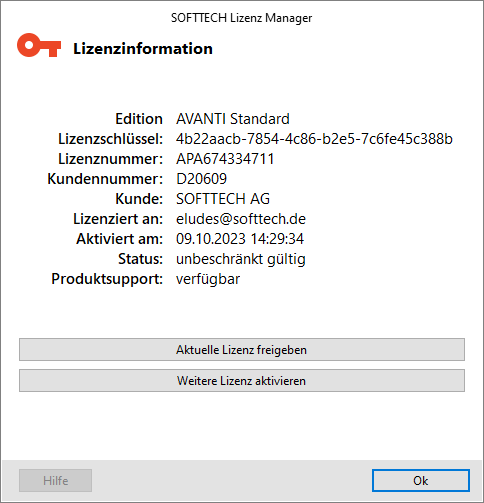Viewport: 484px width, 503px height.
Task: Click the activation date 09.10.2023 14:29:34
Action: click(x=240, y=239)
